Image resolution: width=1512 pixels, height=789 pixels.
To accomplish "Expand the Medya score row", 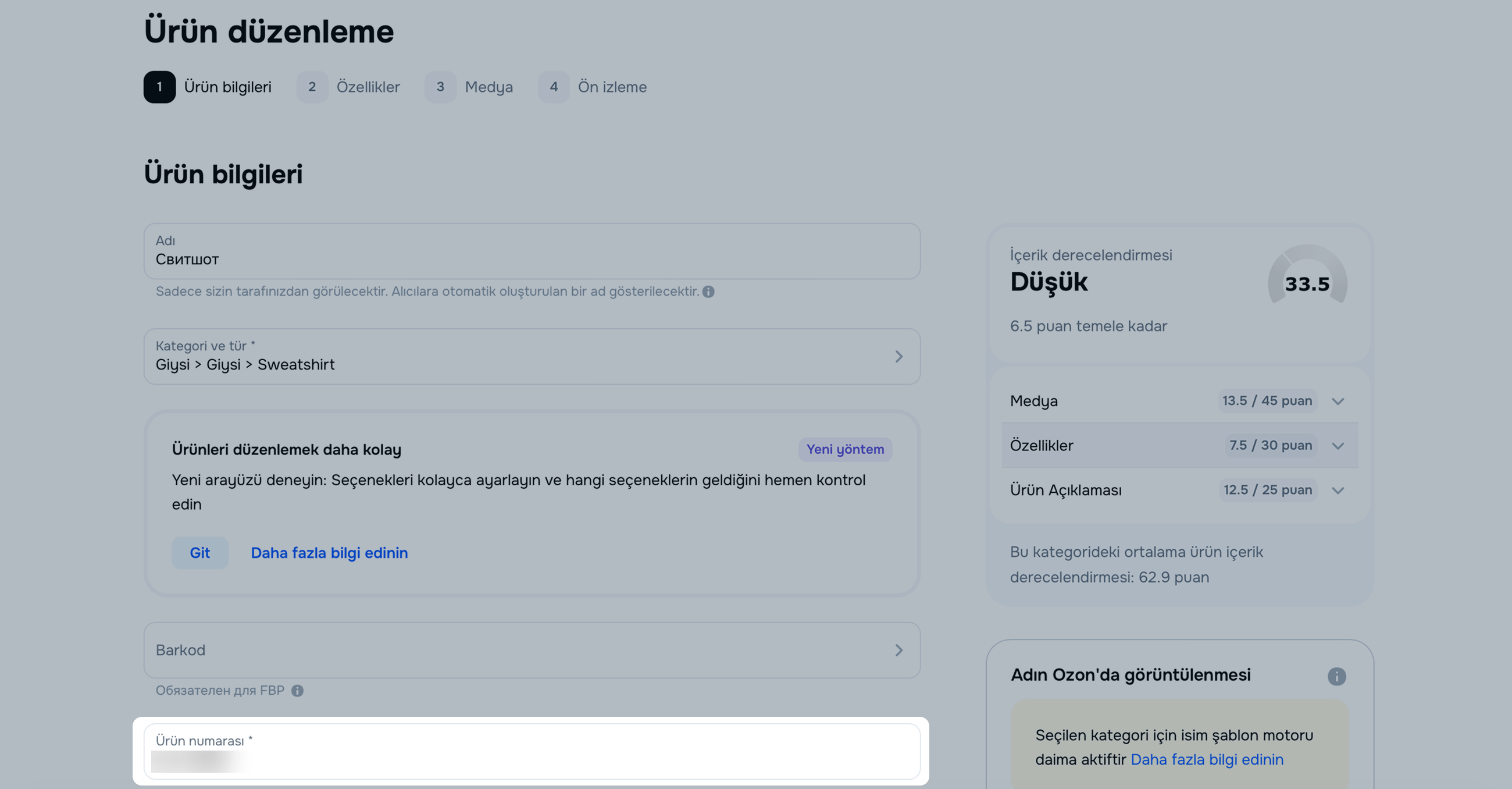I will 1338,401.
